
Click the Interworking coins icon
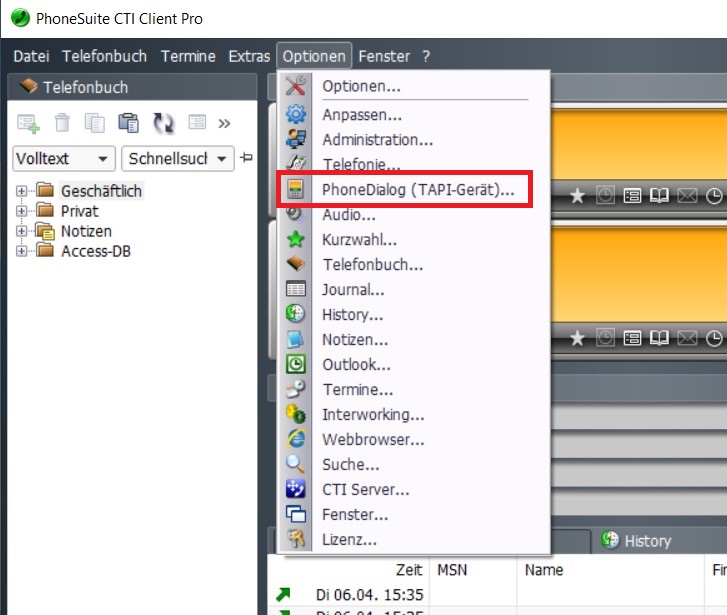point(295,414)
